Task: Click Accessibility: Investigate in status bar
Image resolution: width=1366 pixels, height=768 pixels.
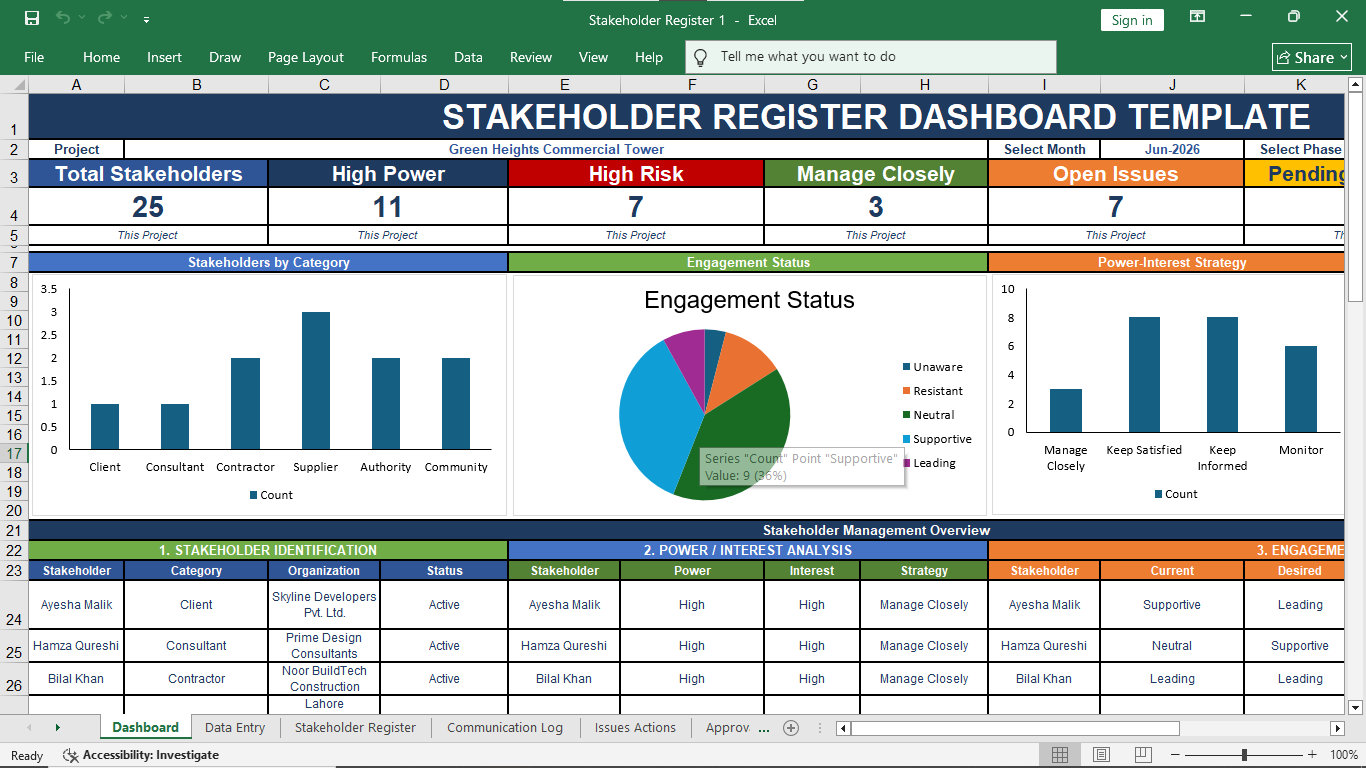Action: (x=140, y=755)
